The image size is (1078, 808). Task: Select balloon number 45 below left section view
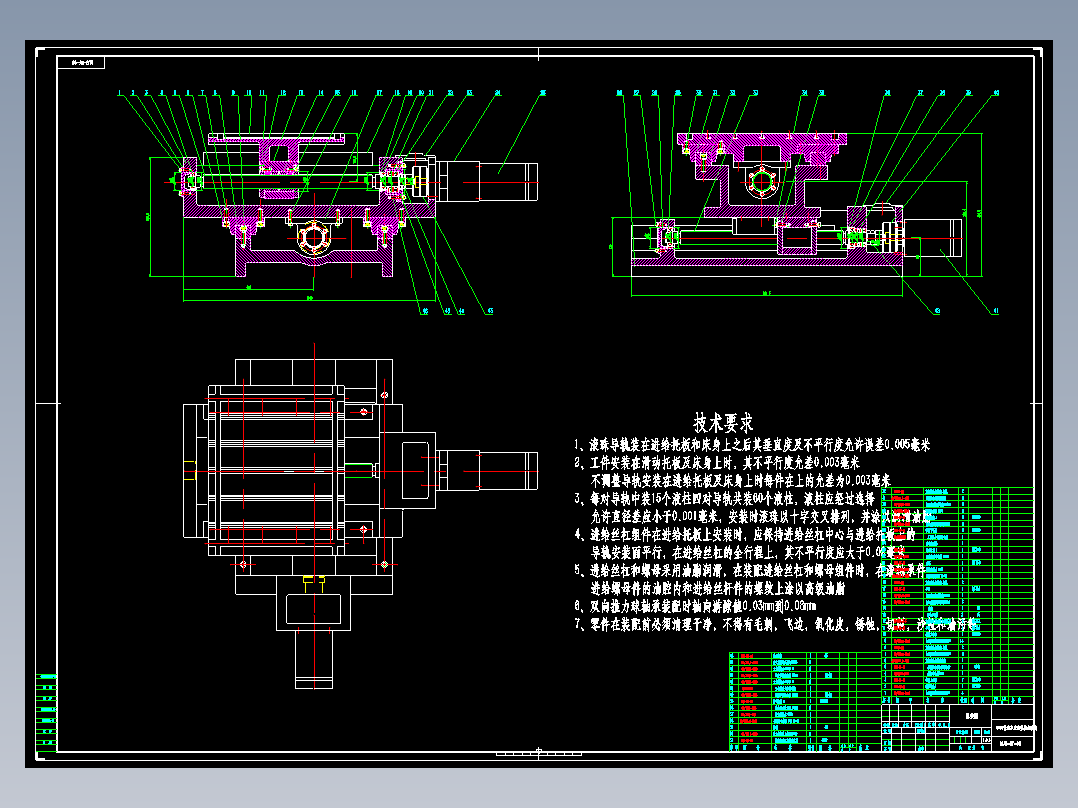(x=490, y=311)
